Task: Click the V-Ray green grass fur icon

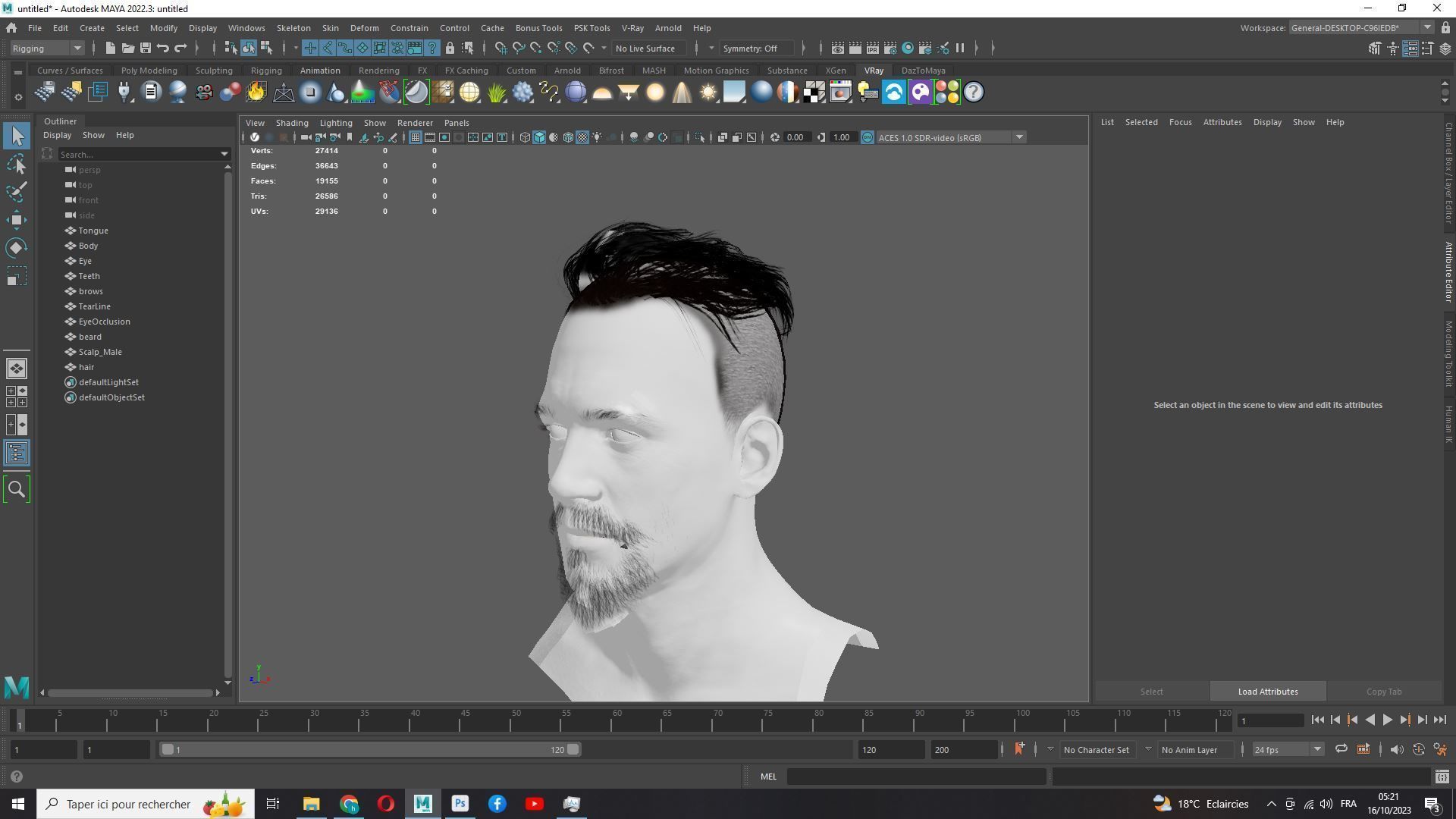Action: pos(496,93)
